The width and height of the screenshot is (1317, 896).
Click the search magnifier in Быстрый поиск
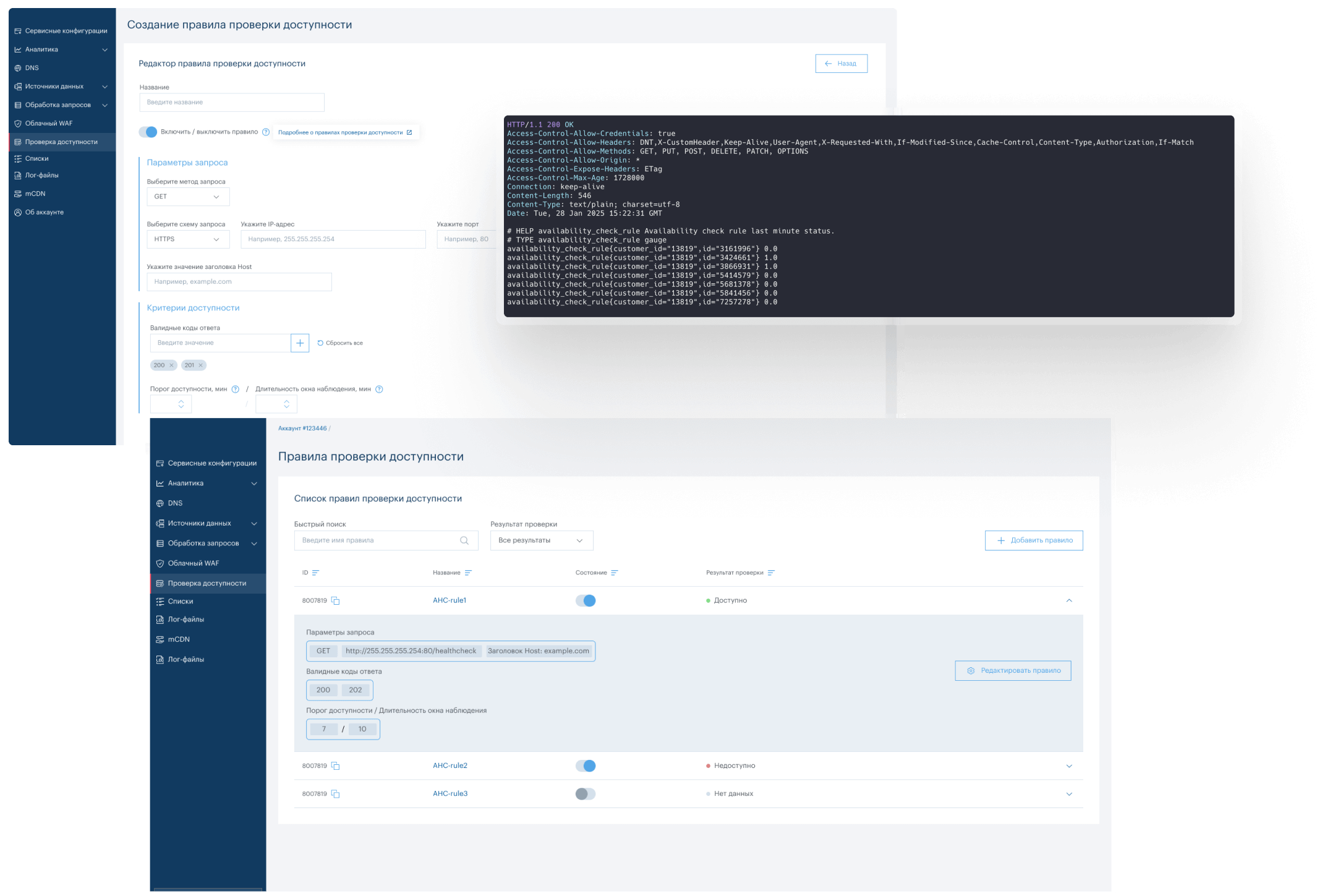tap(464, 540)
